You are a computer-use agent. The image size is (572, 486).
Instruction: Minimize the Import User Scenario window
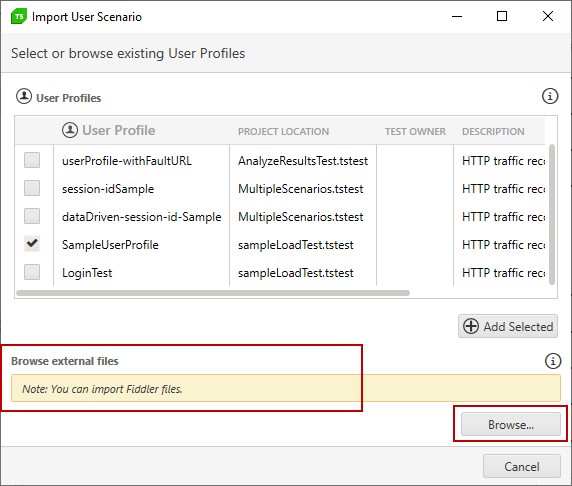pos(457,16)
